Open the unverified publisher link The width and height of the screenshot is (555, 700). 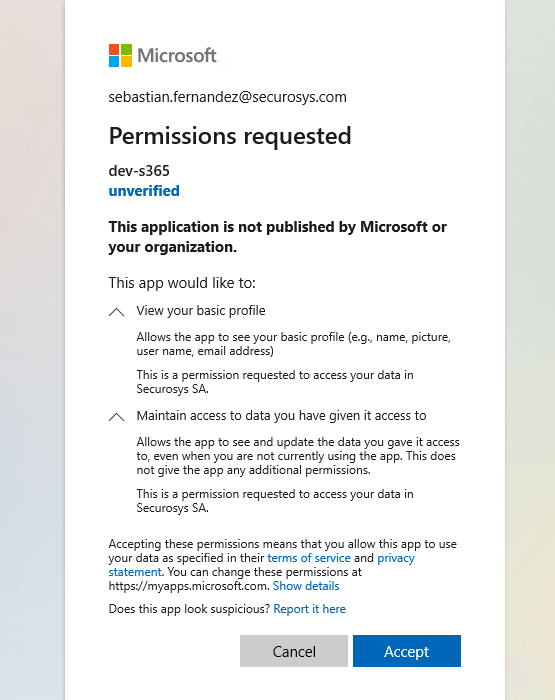coord(144,191)
